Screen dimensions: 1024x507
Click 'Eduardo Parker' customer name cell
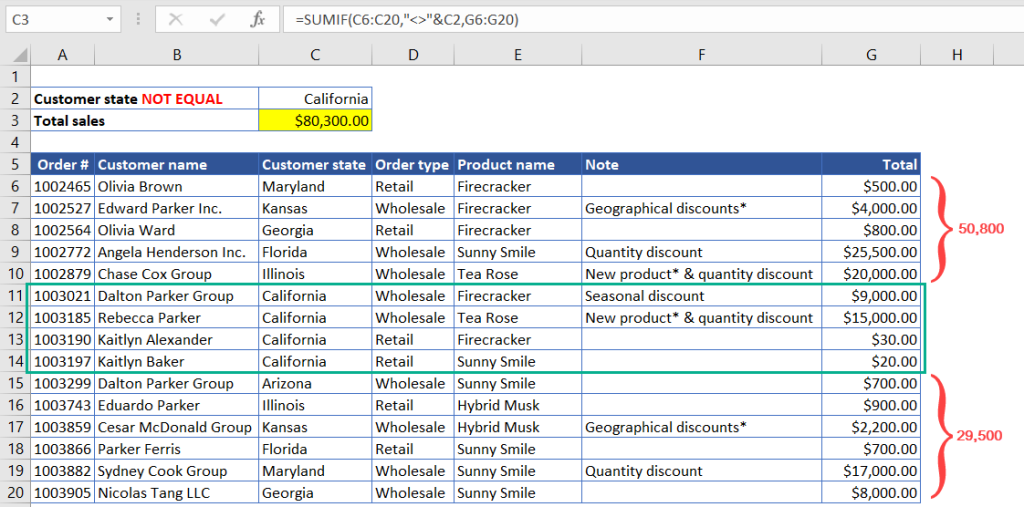pos(176,405)
